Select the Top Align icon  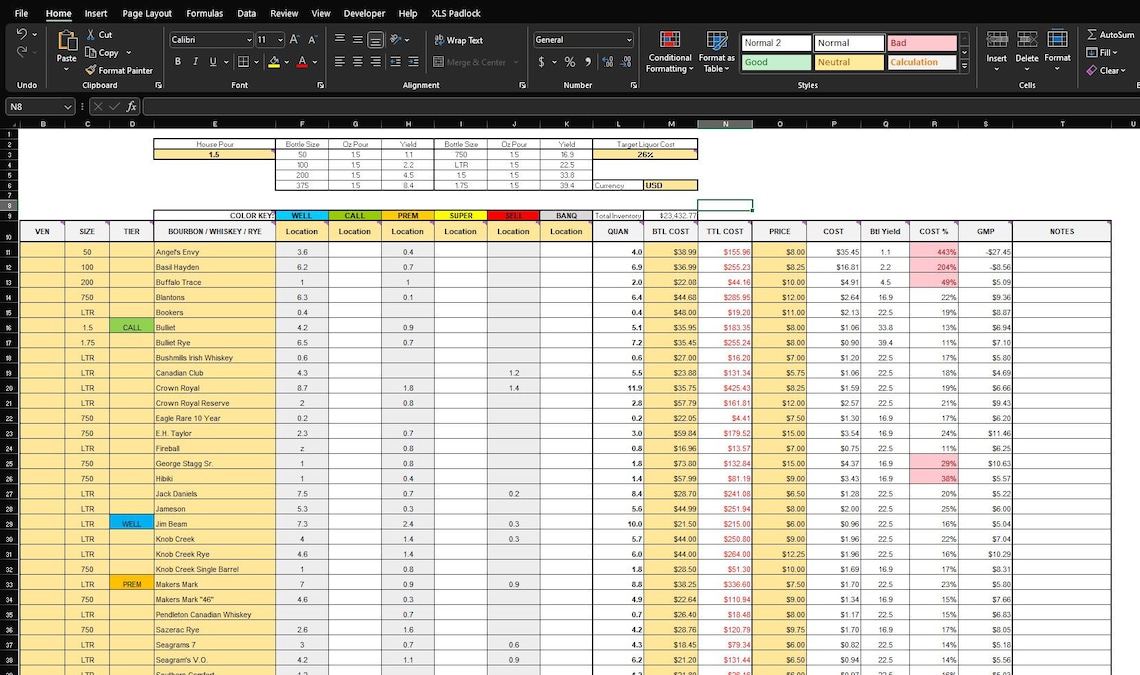tap(340, 40)
